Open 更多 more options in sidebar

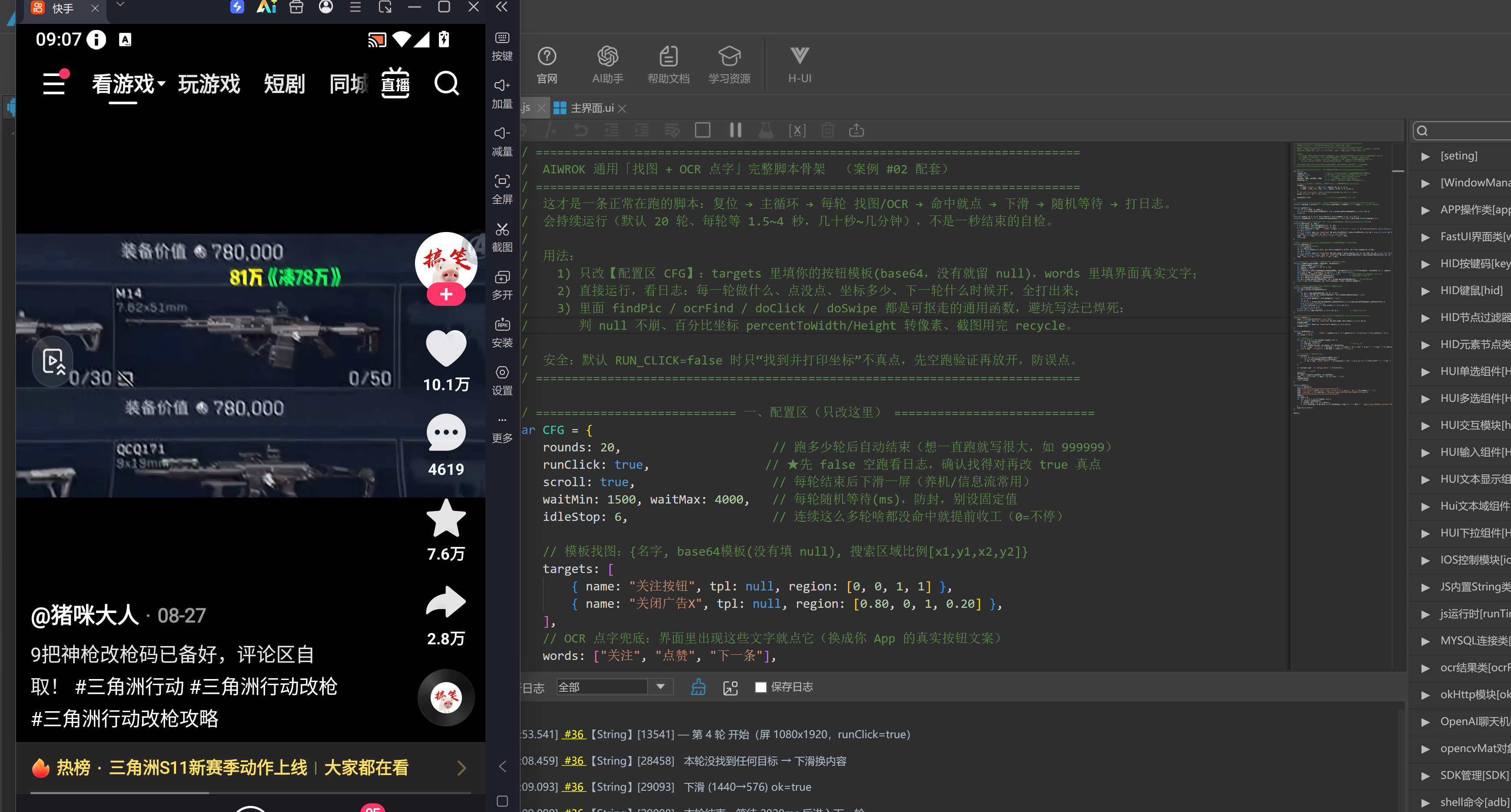501,430
